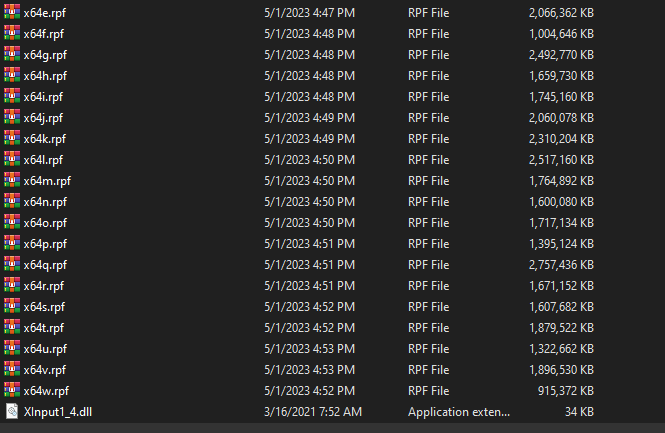Click the x64o.rpf file name
Viewport: 665px width, 433px height.
pyautogui.click(x=46, y=223)
